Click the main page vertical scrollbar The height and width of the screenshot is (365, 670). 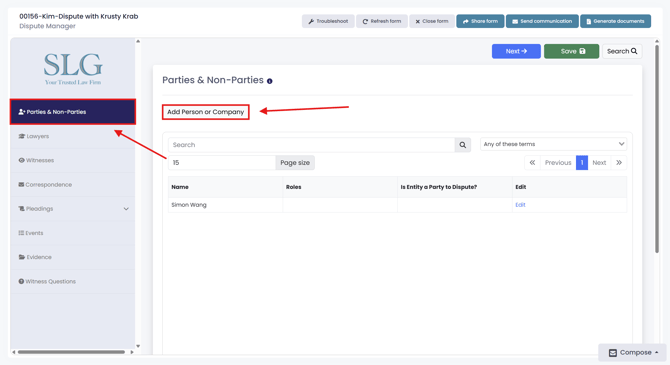pos(657,148)
